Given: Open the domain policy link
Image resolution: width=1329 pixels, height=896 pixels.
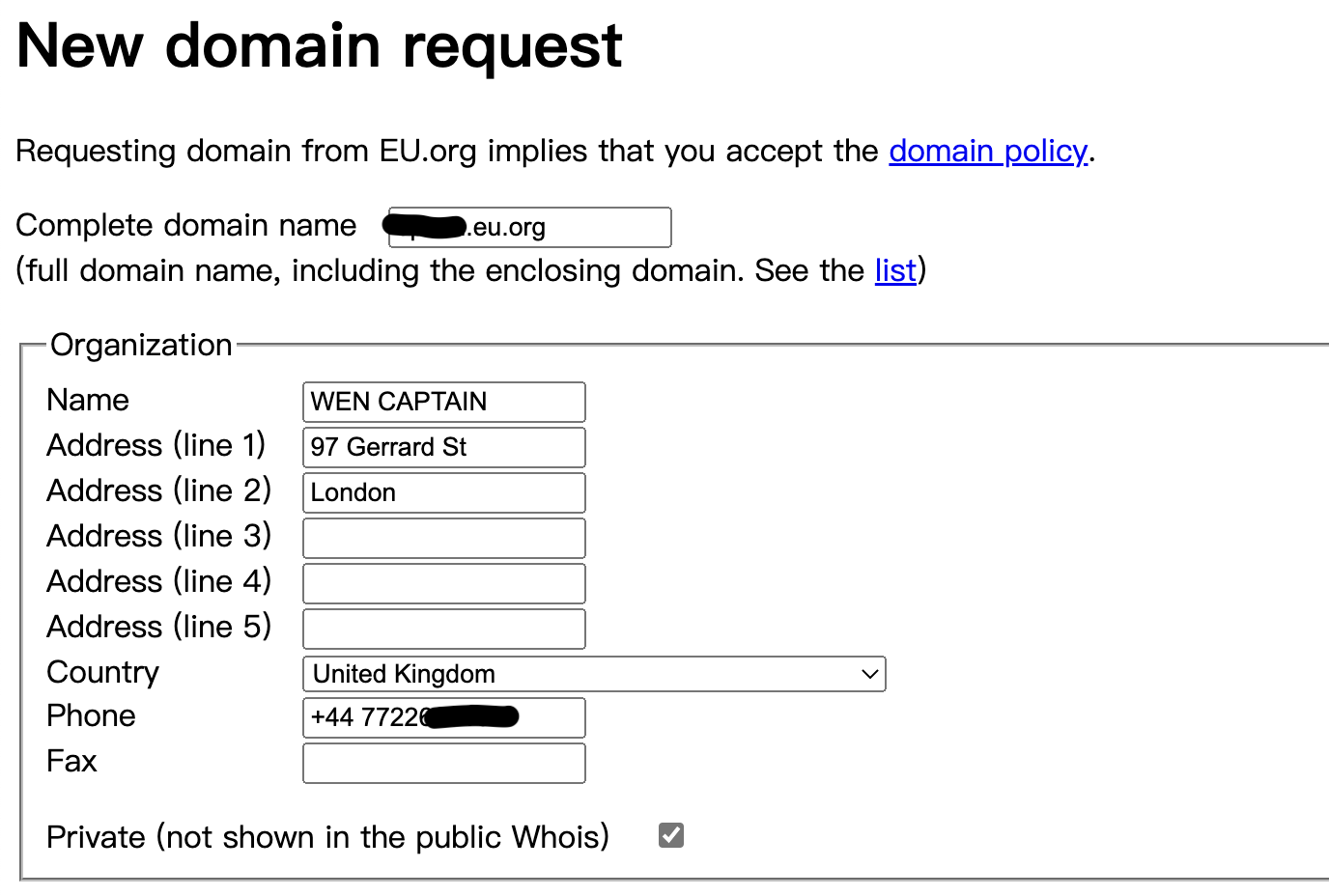Looking at the screenshot, I should click(987, 152).
